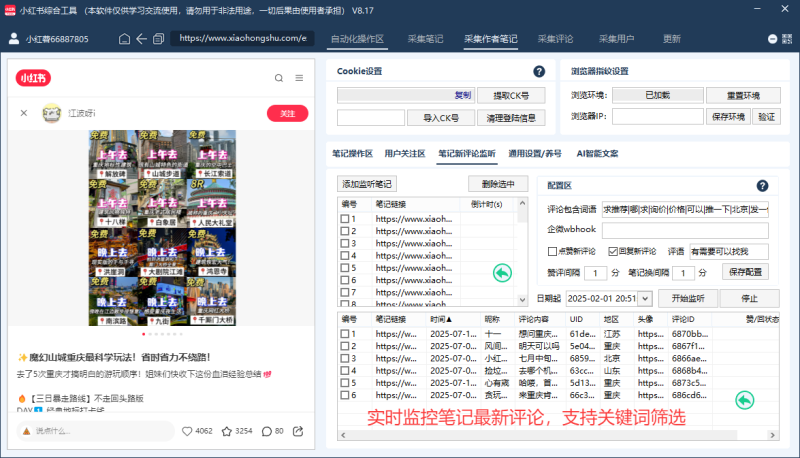This screenshot has height=458, width=800.
Task: Click the 添加监听笔记 button
Action: pyautogui.click(x=367, y=184)
